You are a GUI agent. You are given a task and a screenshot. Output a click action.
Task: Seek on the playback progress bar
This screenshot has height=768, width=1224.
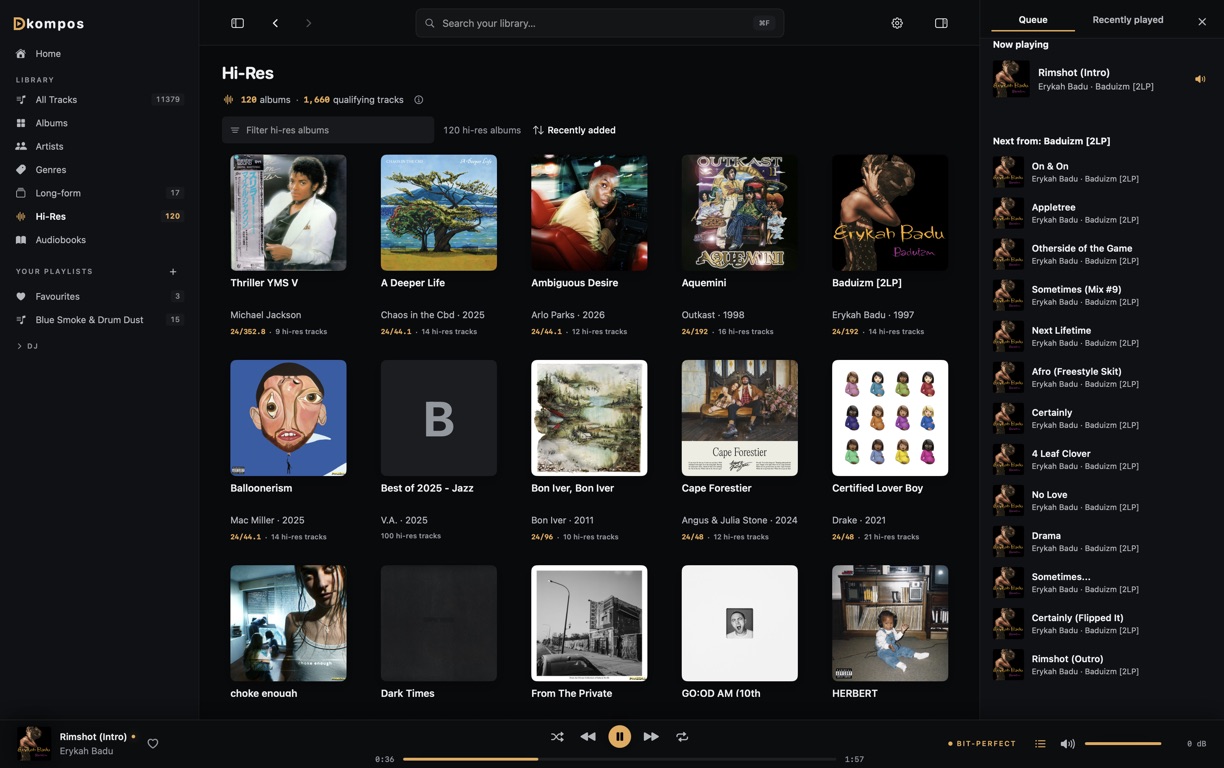click(619, 759)
